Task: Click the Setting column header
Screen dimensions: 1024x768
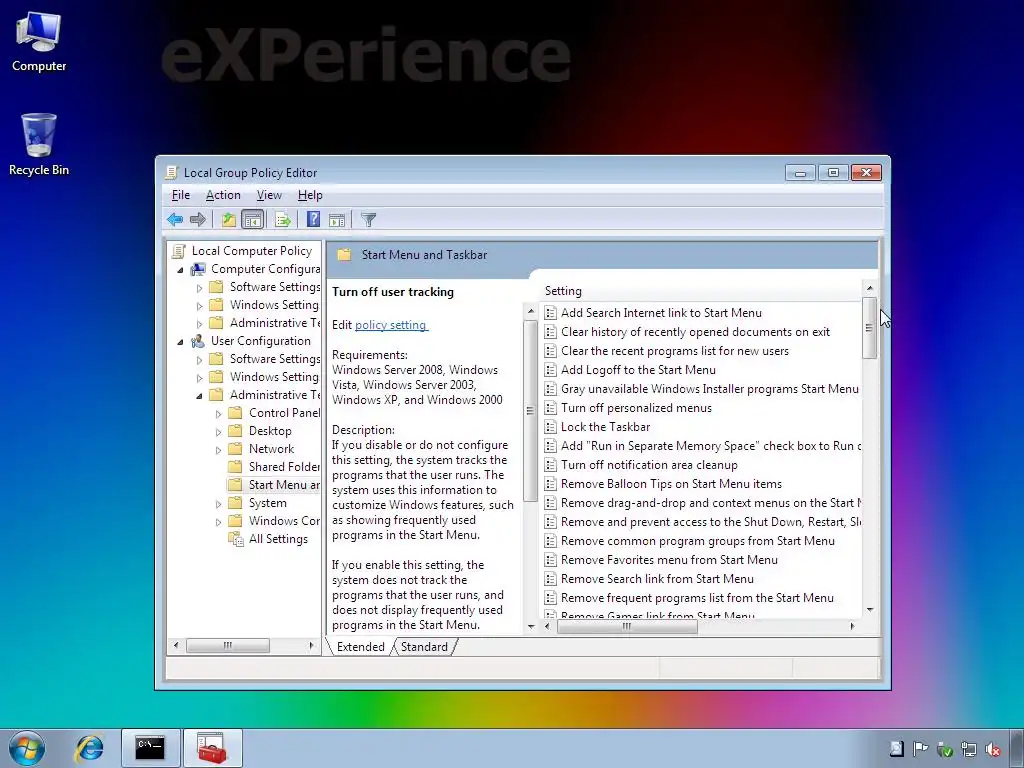Action: click(702, 291)
